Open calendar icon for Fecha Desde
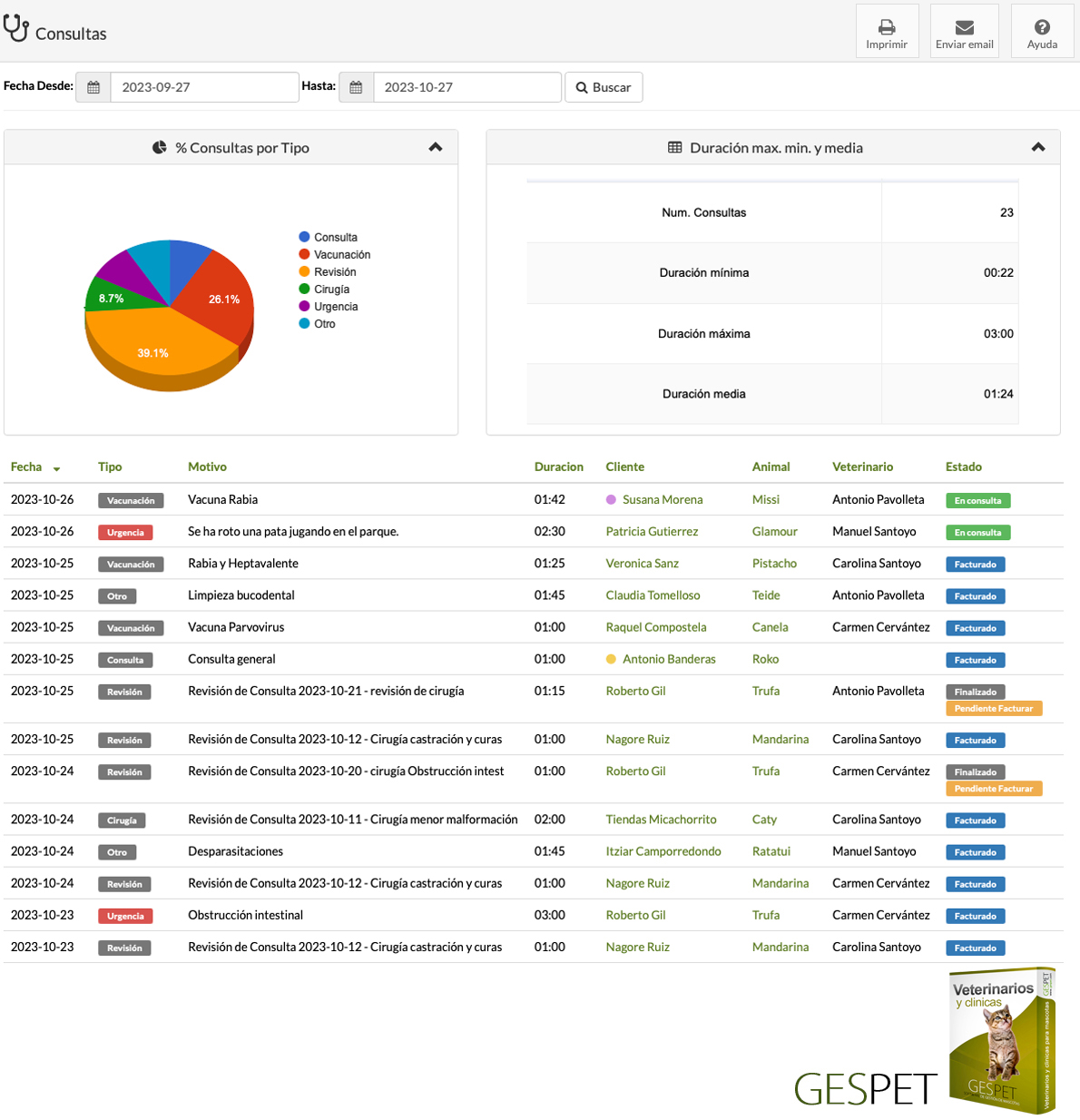 (93, 88)
